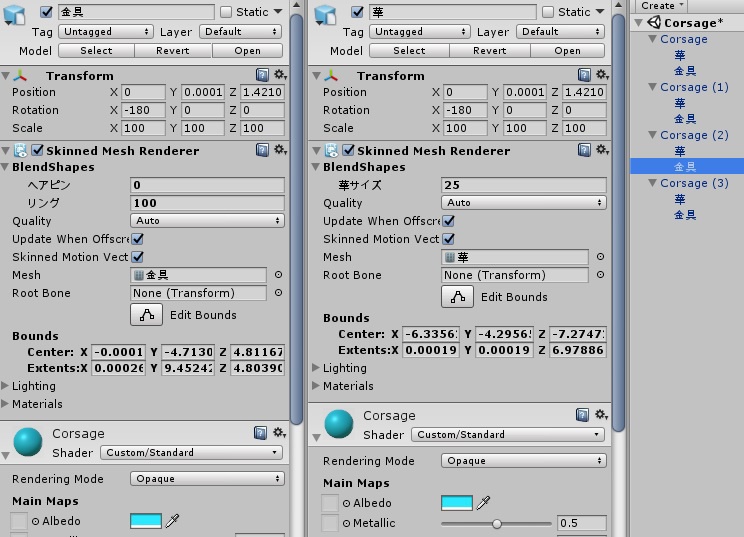Click model Revert button in 華 inspector

point(490,51)
